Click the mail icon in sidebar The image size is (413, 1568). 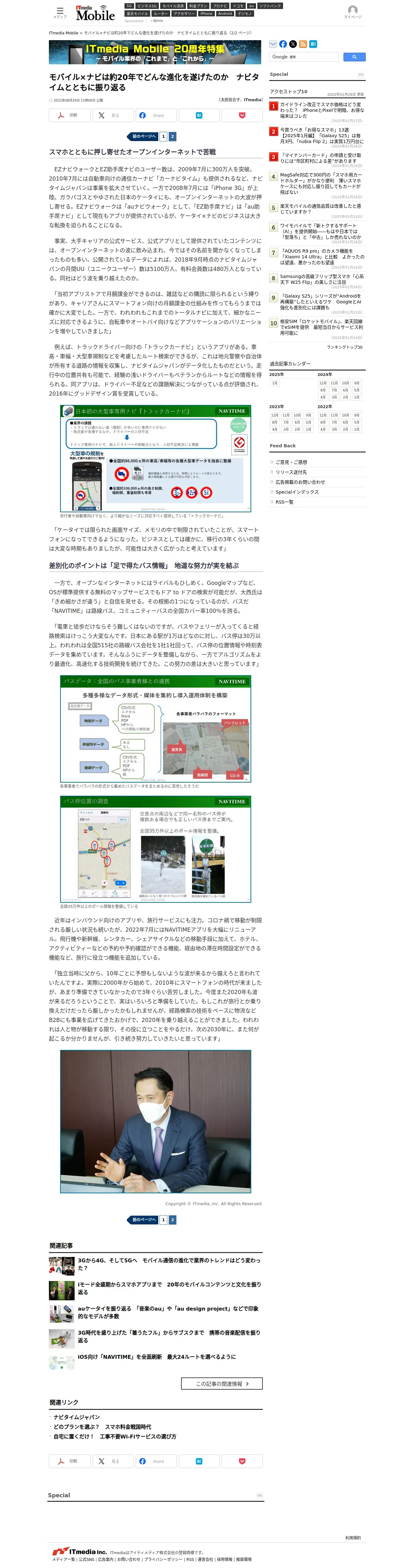point(273,44)
